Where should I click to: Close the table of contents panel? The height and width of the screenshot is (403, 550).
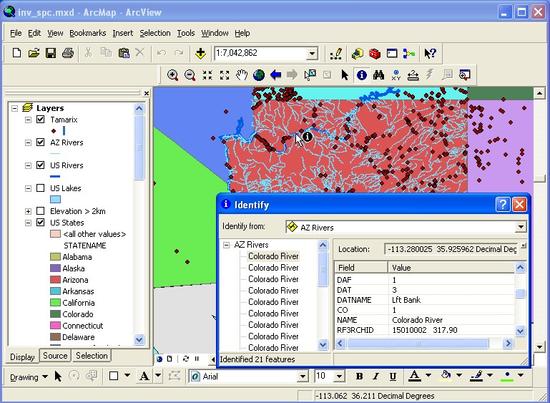pos(147,93)
